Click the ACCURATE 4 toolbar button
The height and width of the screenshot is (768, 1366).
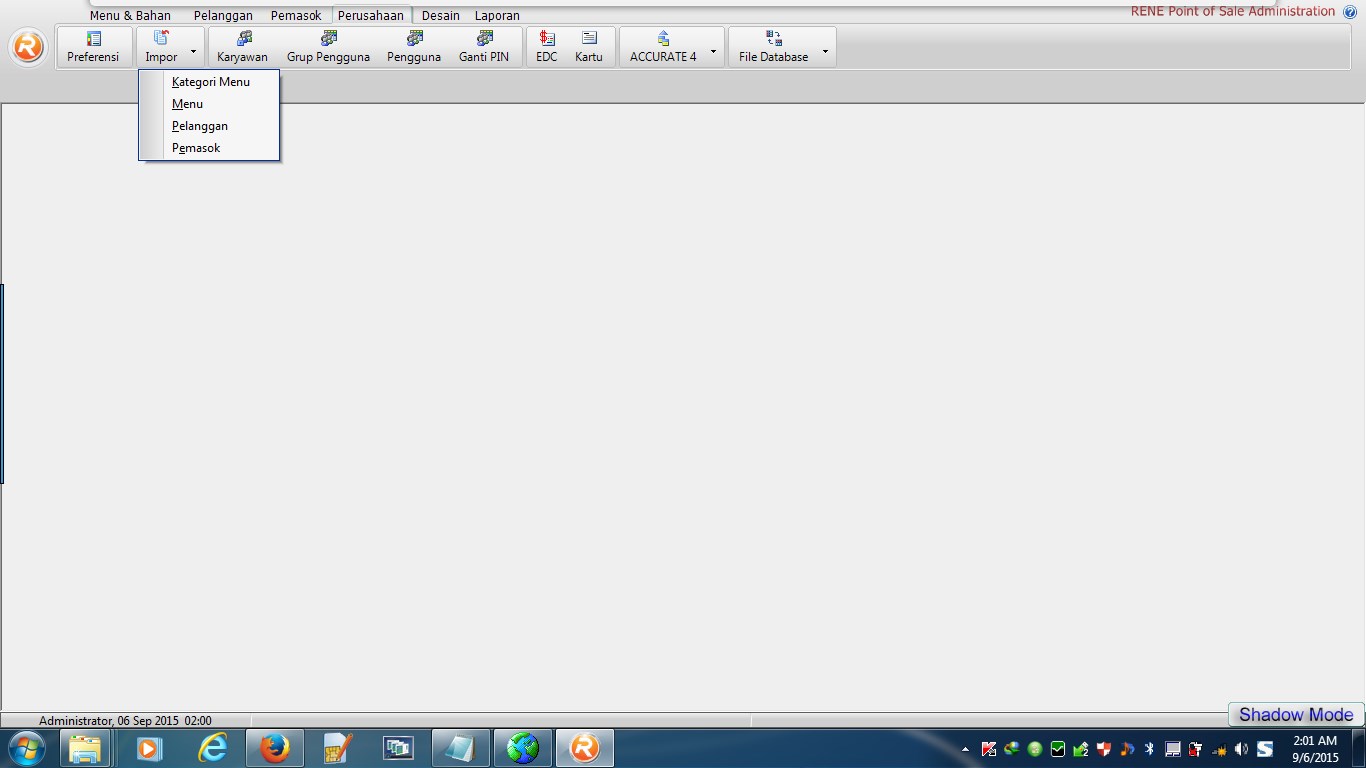click(663, 47)
